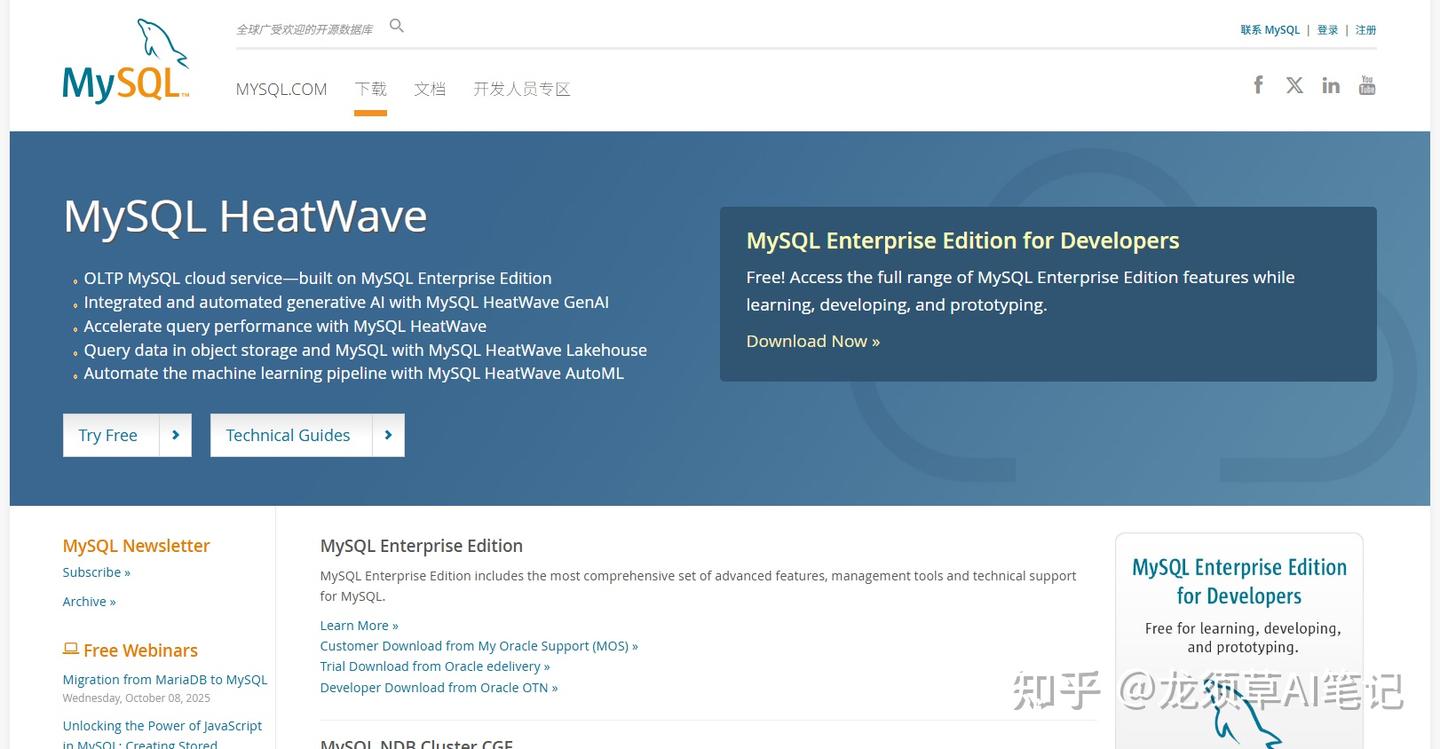Open Migration from MariaDB to MySQL webinar

[x=165, y=679]
